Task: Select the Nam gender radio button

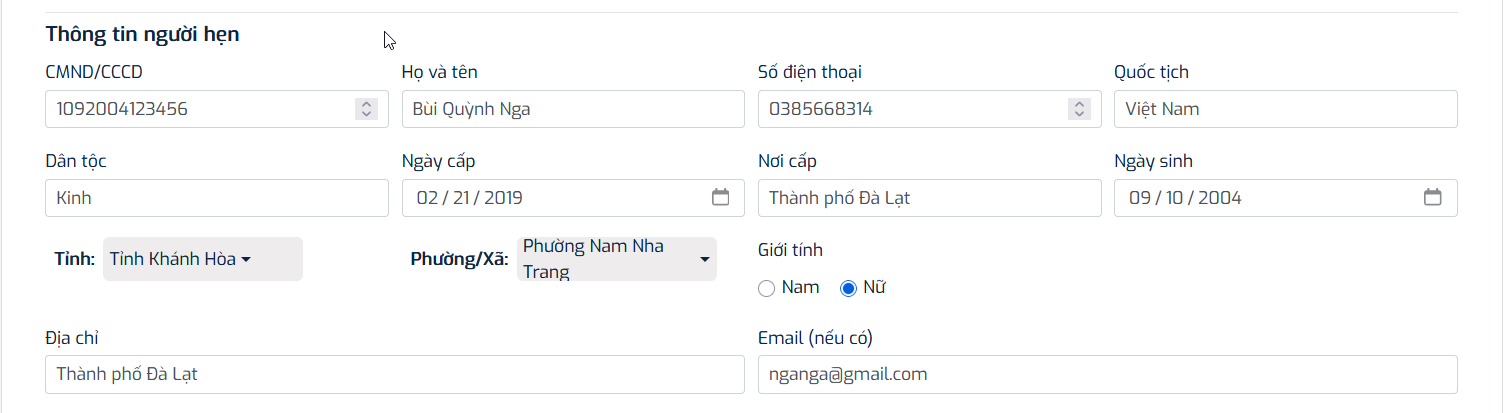Action: (x=767, y=288)
